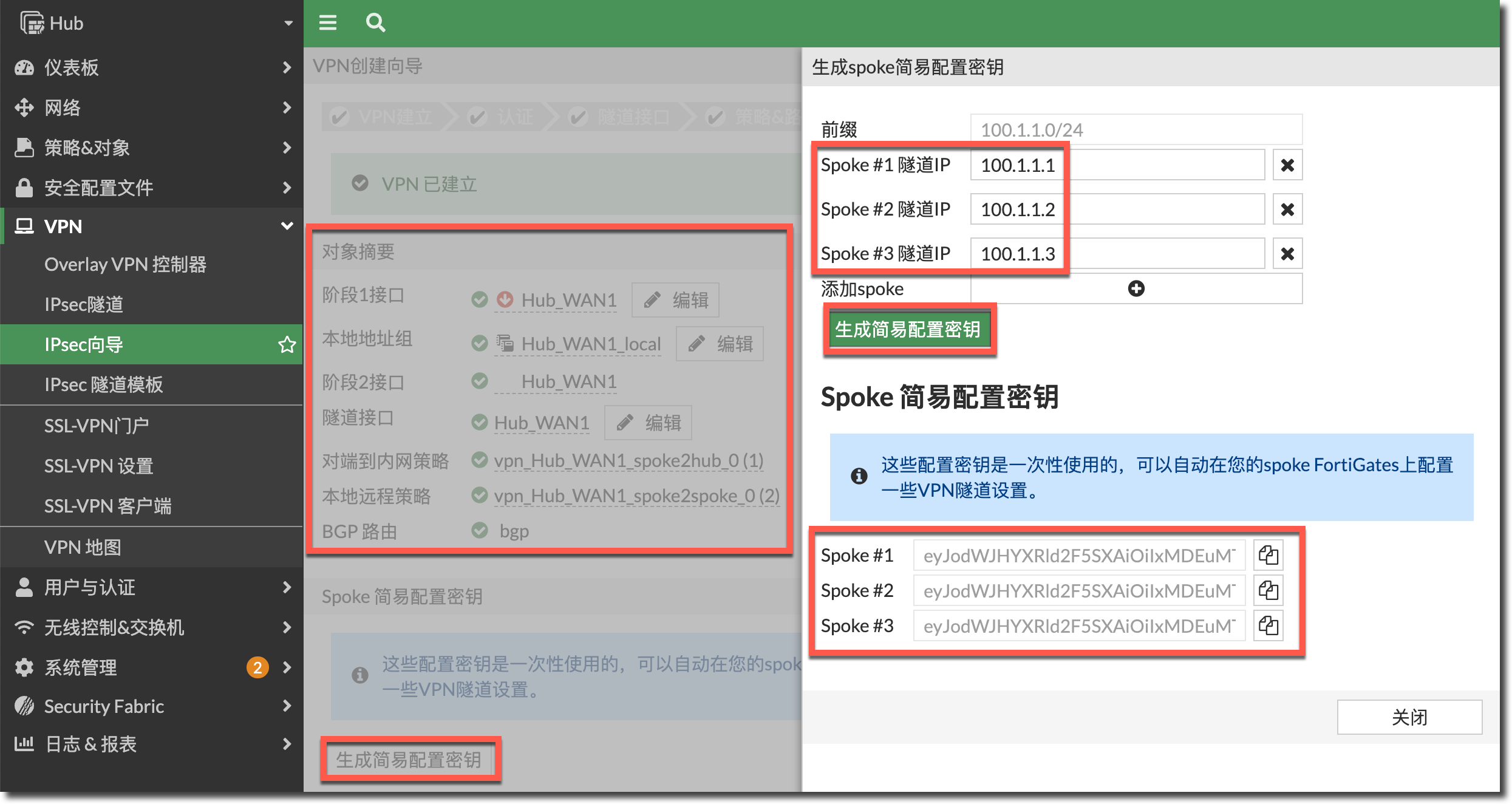
Task: Click the add spoke plus icon
Action: click(1136, 288)
